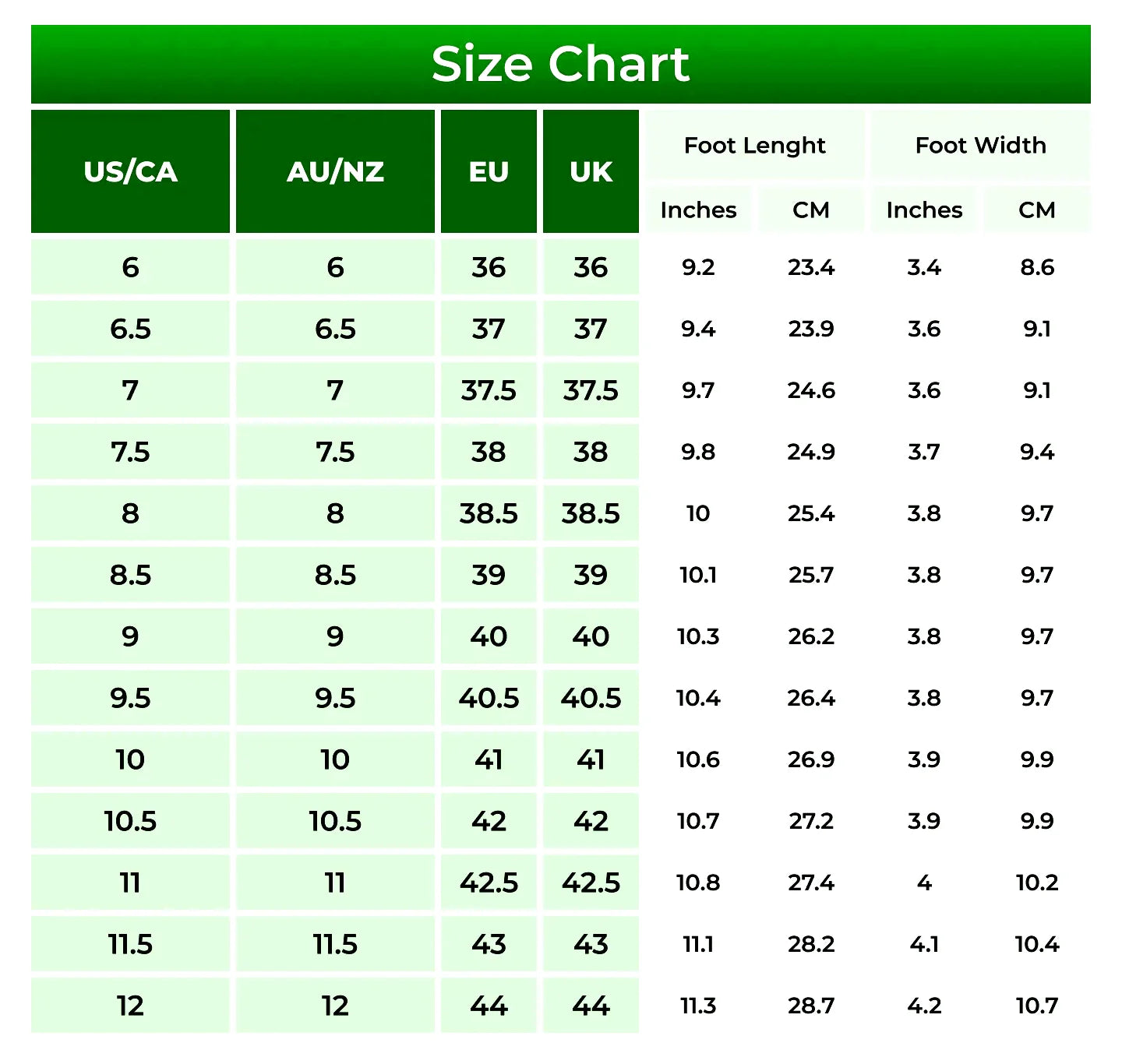Viewport: 1122px width, 1064px height.
Task: Click the Foot Lenght header cell
Action: point(754,146)
